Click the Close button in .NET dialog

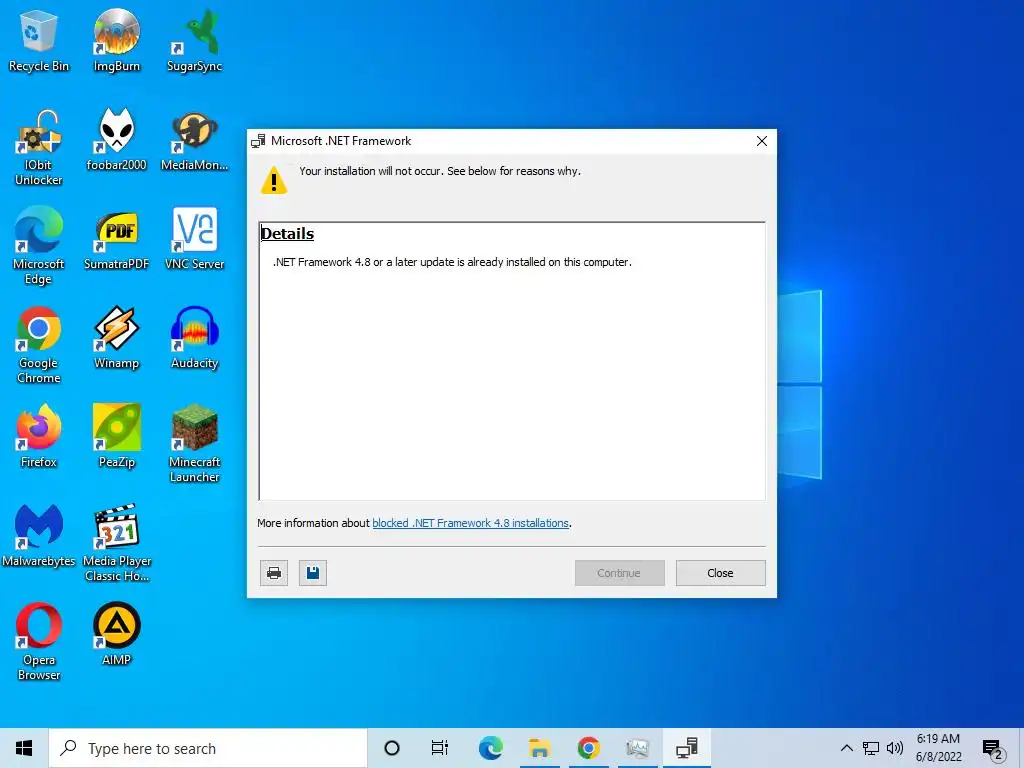pyautogui.click(x=720, y=573)
